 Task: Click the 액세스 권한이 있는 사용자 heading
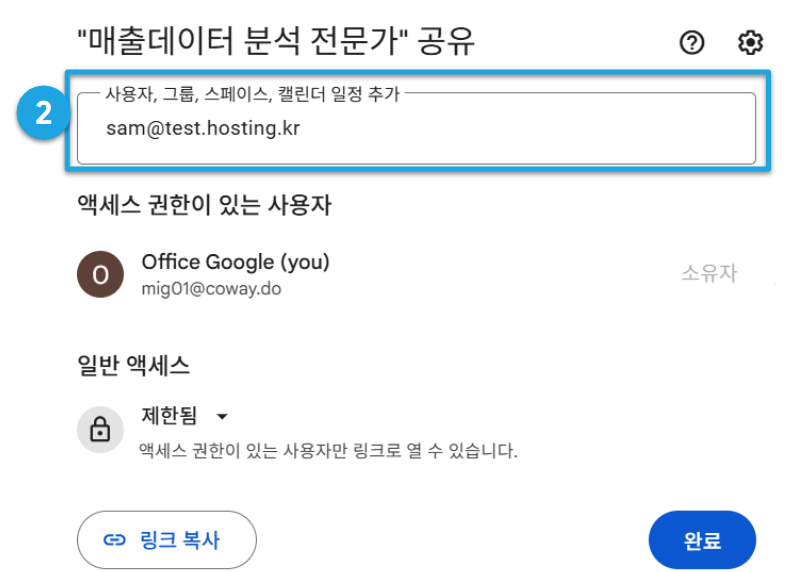tap(204, 205)
